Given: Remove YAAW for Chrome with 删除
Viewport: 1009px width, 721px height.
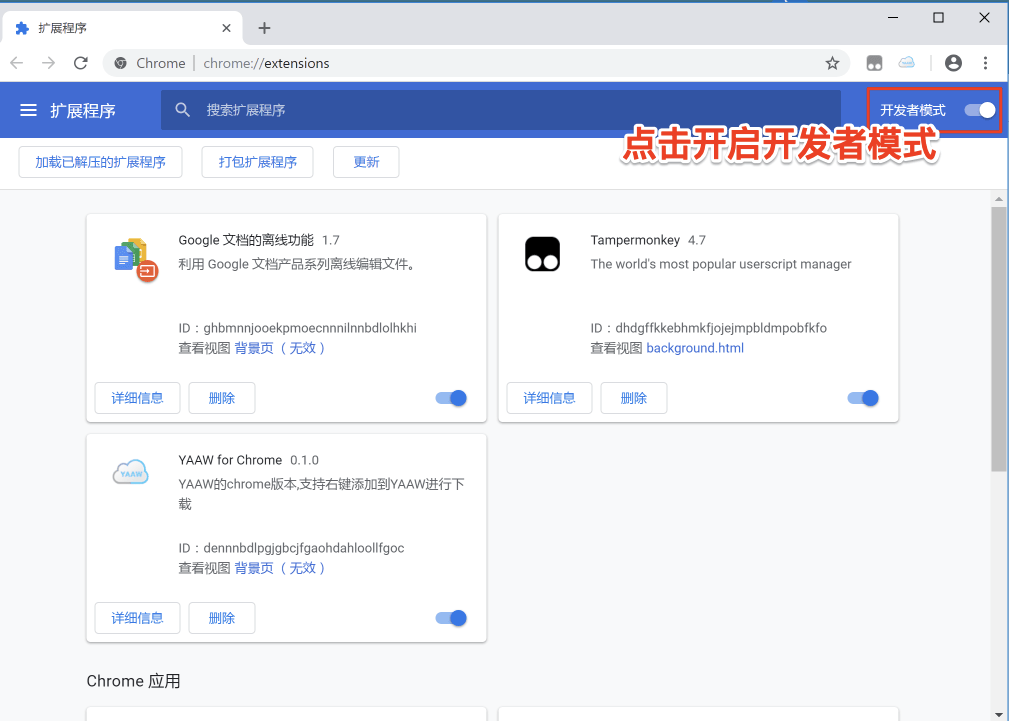Looking at the screenshot, I should tap(221, 618).
